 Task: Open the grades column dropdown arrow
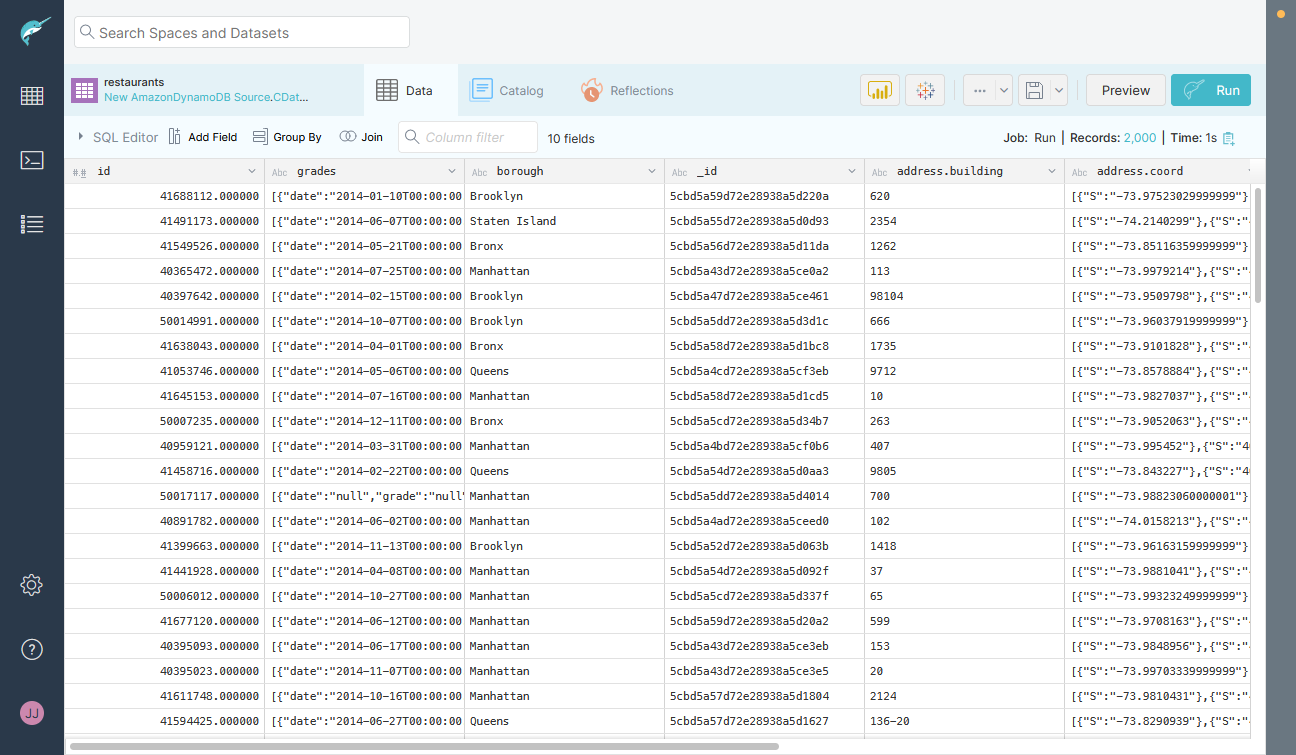click(452, 172)
